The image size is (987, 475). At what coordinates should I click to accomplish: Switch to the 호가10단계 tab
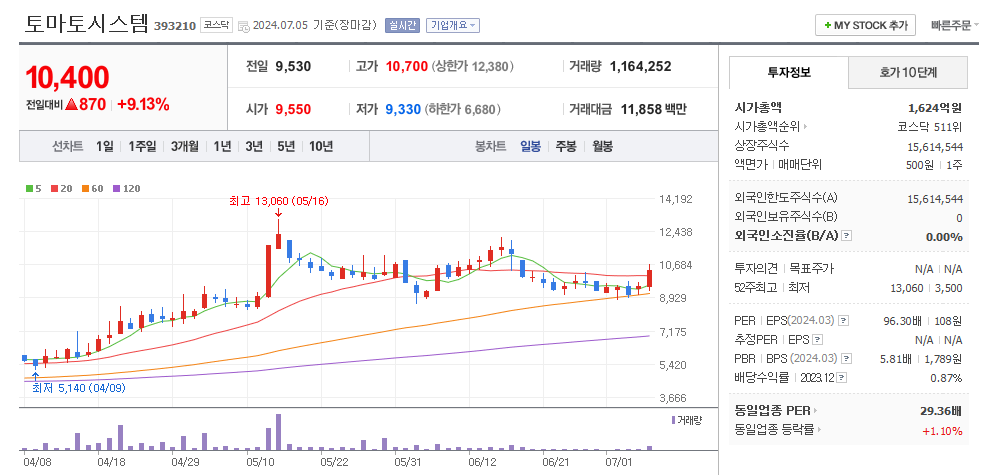pos(908,72)
